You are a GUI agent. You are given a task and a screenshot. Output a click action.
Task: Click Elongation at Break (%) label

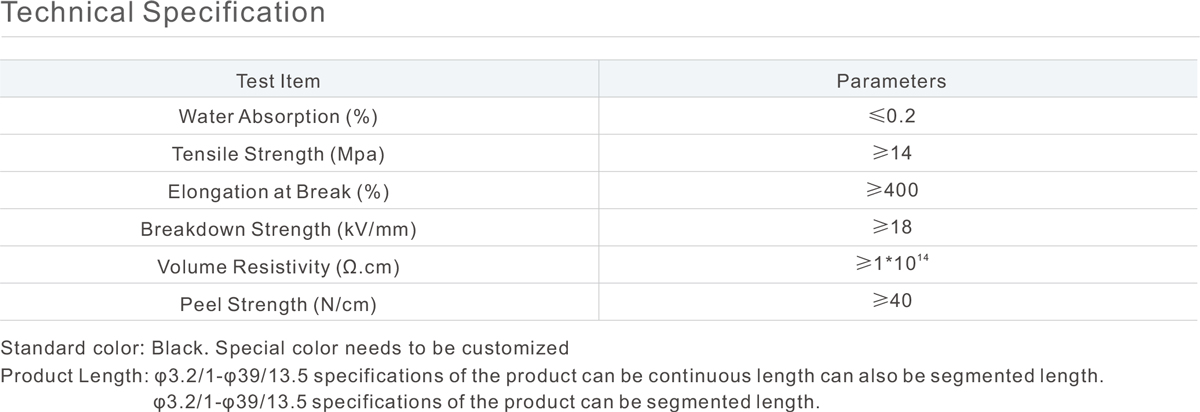pyautogui.click(x=278, y=192)
